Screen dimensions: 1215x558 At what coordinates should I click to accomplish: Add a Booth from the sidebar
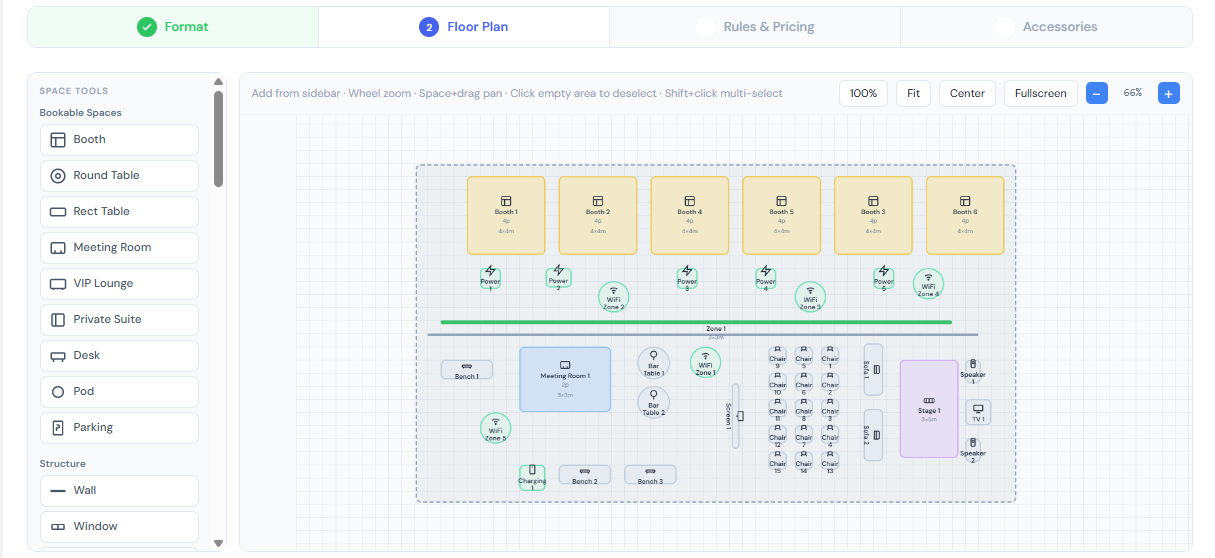[119, 140]
